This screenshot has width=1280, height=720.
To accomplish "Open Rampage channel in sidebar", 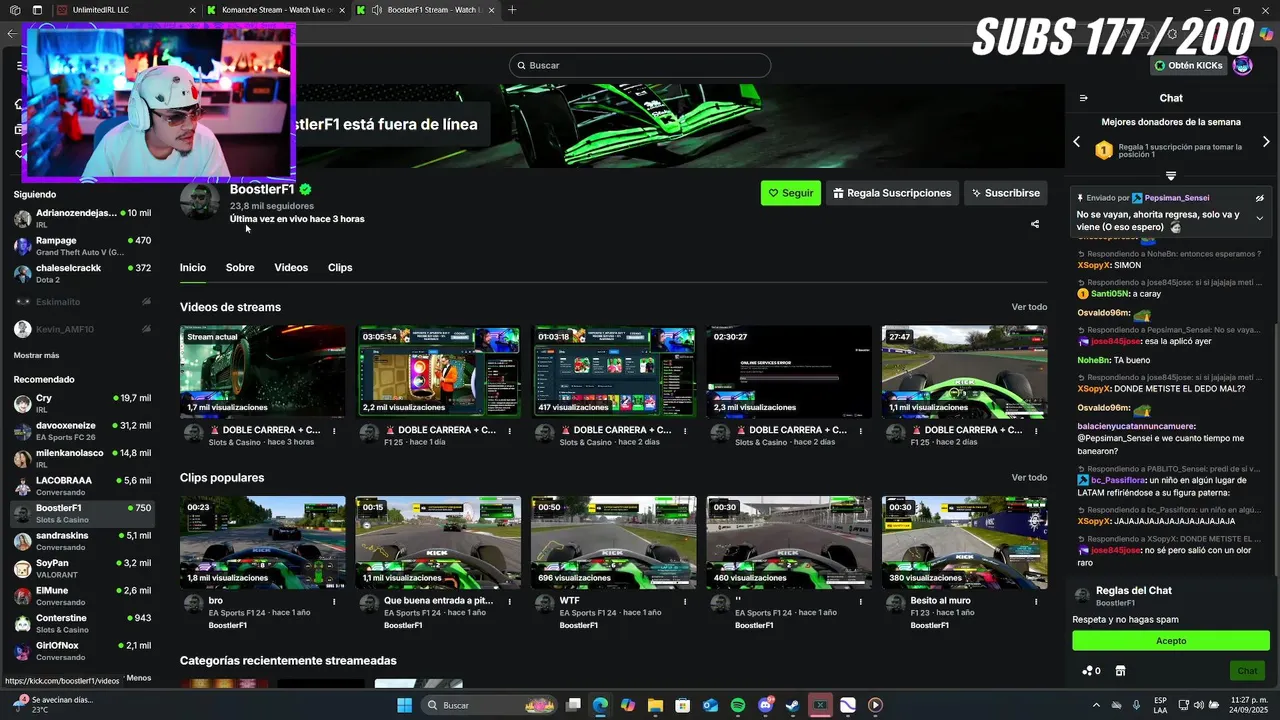I will click(x=82, y=245).
